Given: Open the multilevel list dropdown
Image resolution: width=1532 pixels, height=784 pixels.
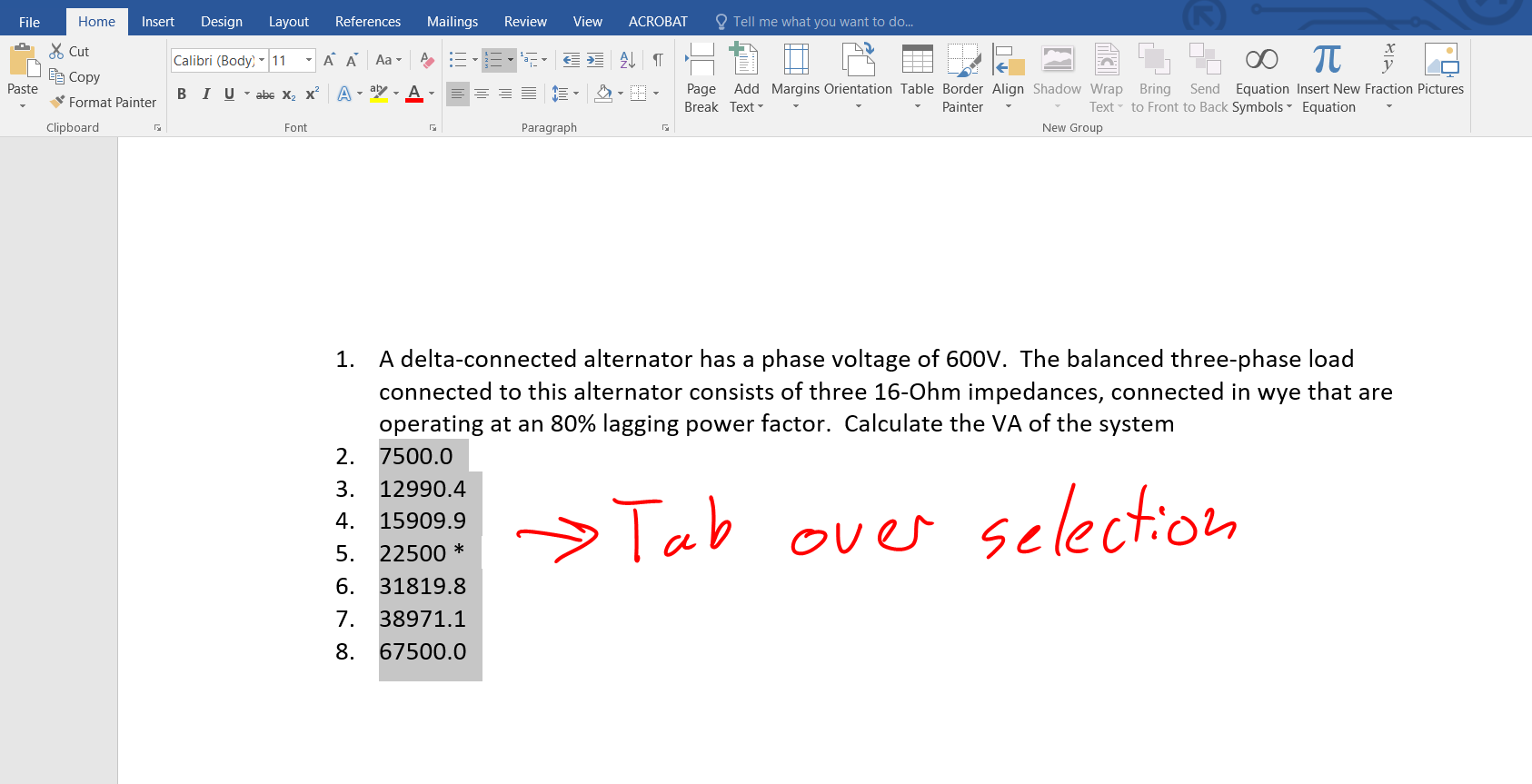Looking at the screenshot, I should pyautogui.click(x=534, y=60).
